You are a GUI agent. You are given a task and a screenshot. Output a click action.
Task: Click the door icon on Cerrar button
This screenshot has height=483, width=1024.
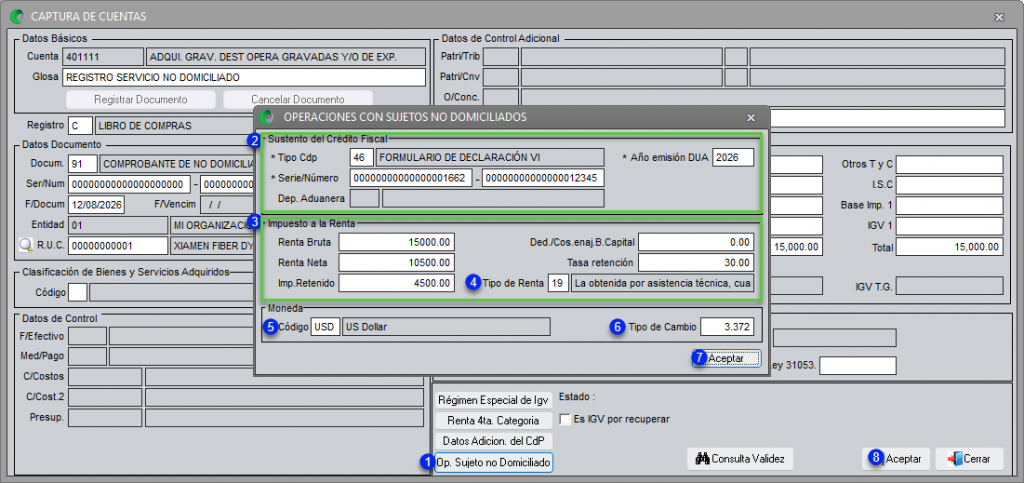tap(953, 458)
